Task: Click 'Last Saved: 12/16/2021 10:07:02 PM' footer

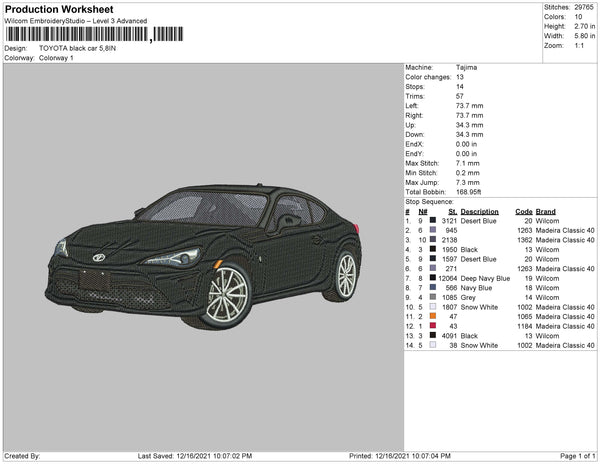Action: tap(195, 456)
